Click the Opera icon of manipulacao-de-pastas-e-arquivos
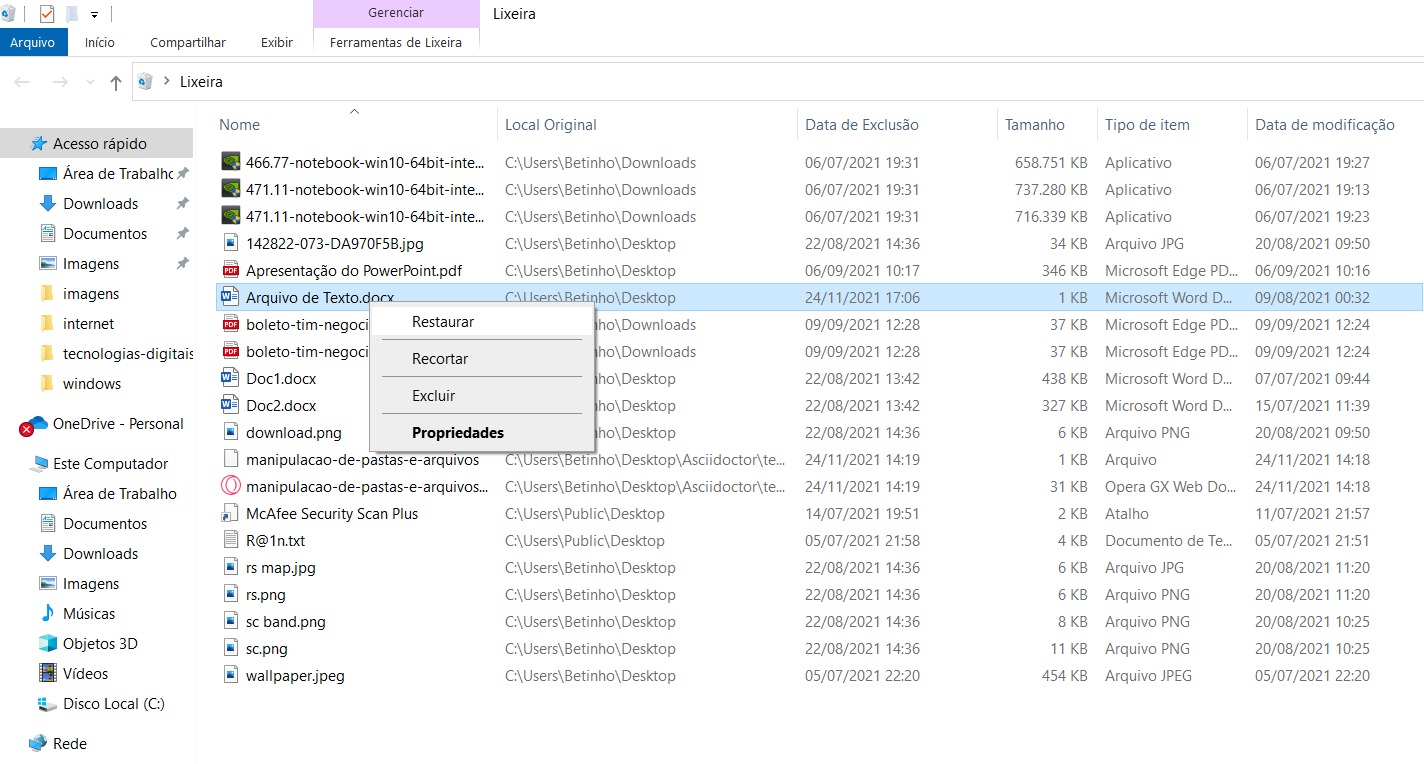The width and height of the screenshot is (1424, 764). [231, 486]
